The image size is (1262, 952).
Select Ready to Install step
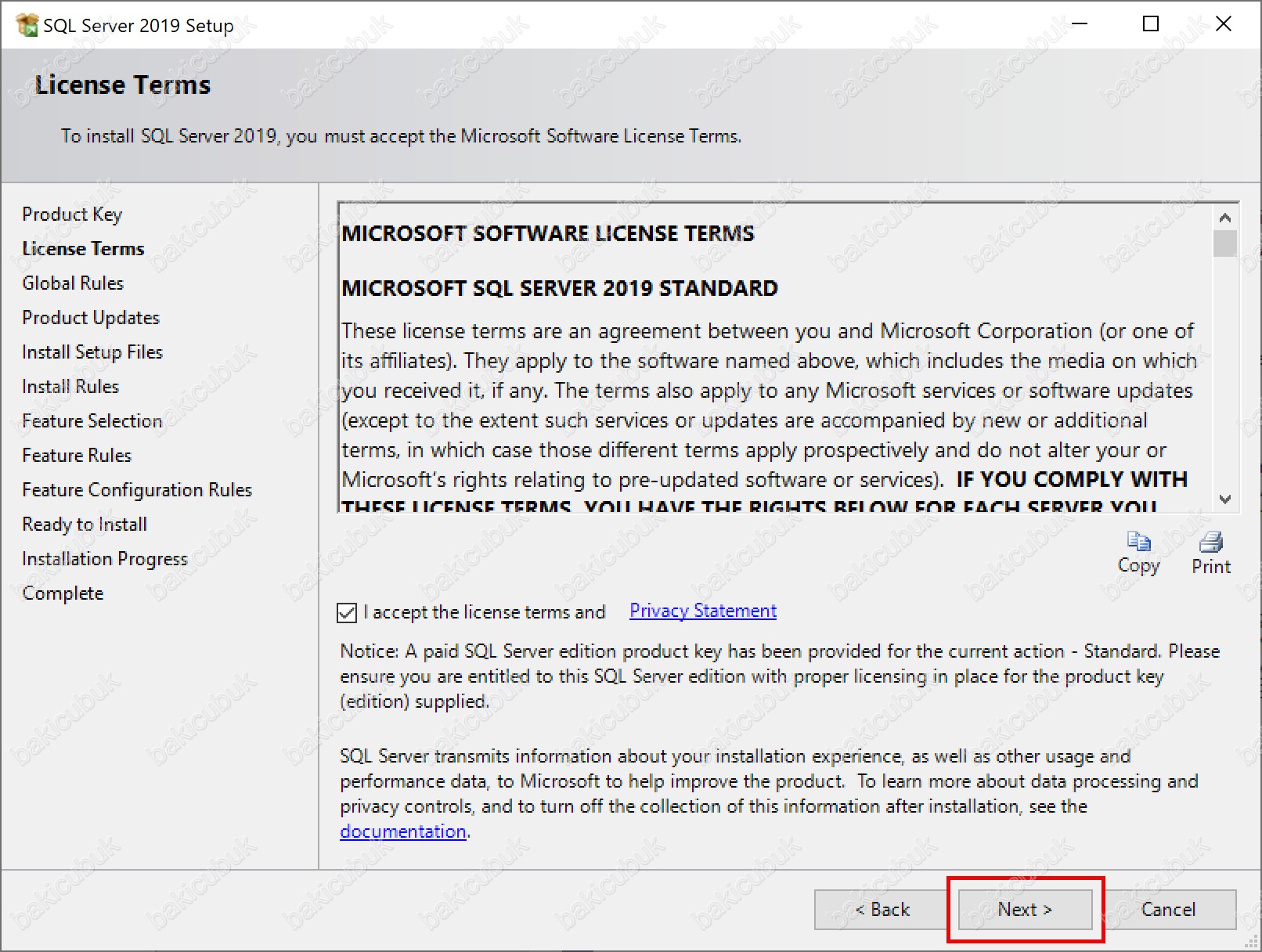pyautogui.click(x=85, y=525)
